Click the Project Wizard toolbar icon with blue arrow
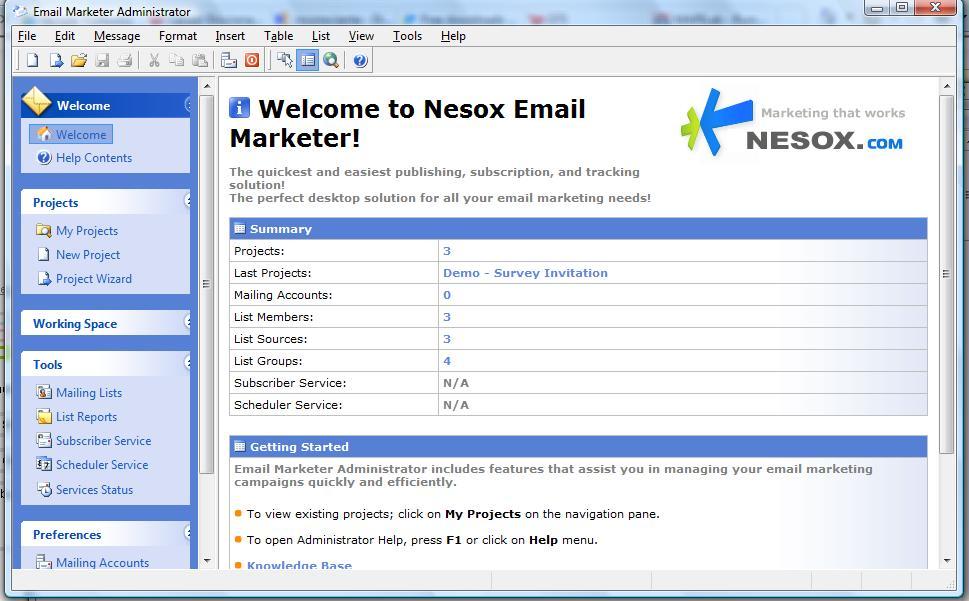This screenshot has height=601, width=969. point(56,60)
